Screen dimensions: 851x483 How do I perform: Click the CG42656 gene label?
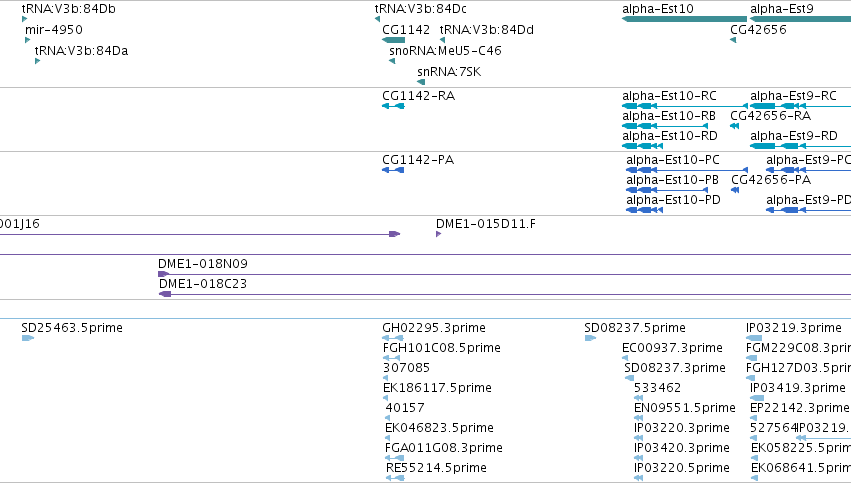[758, 30]
